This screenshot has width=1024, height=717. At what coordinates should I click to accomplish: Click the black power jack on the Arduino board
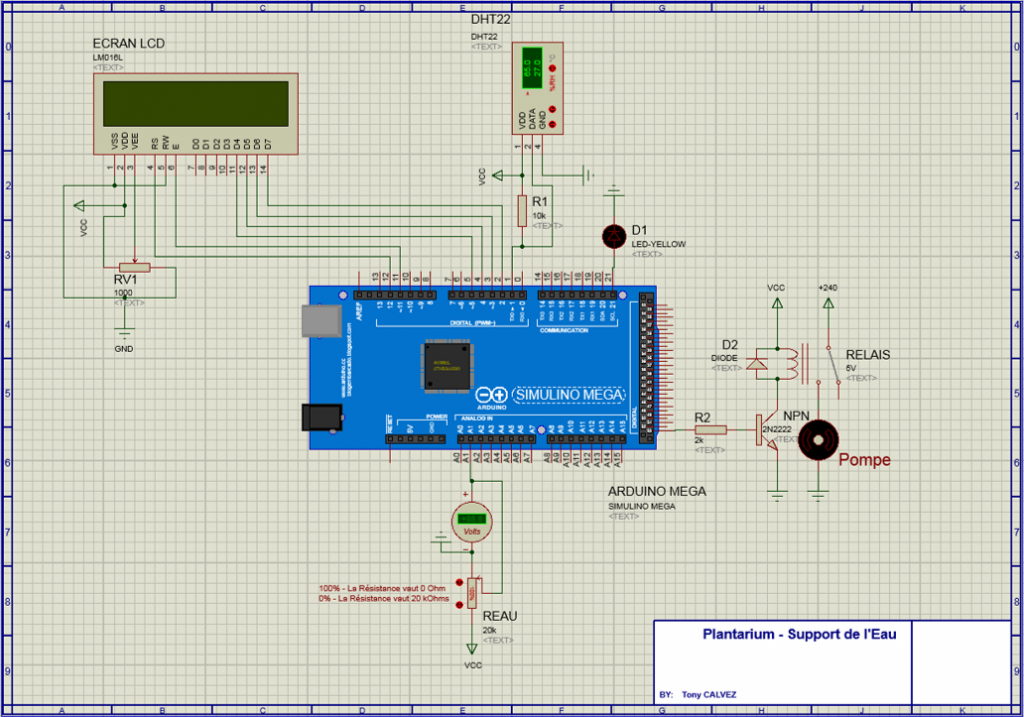322,417
